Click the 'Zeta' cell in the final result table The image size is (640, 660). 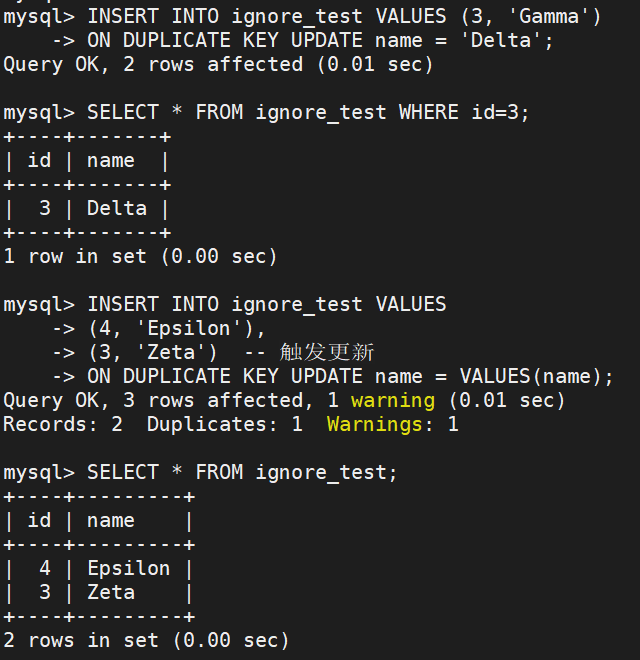coord(110,592)
